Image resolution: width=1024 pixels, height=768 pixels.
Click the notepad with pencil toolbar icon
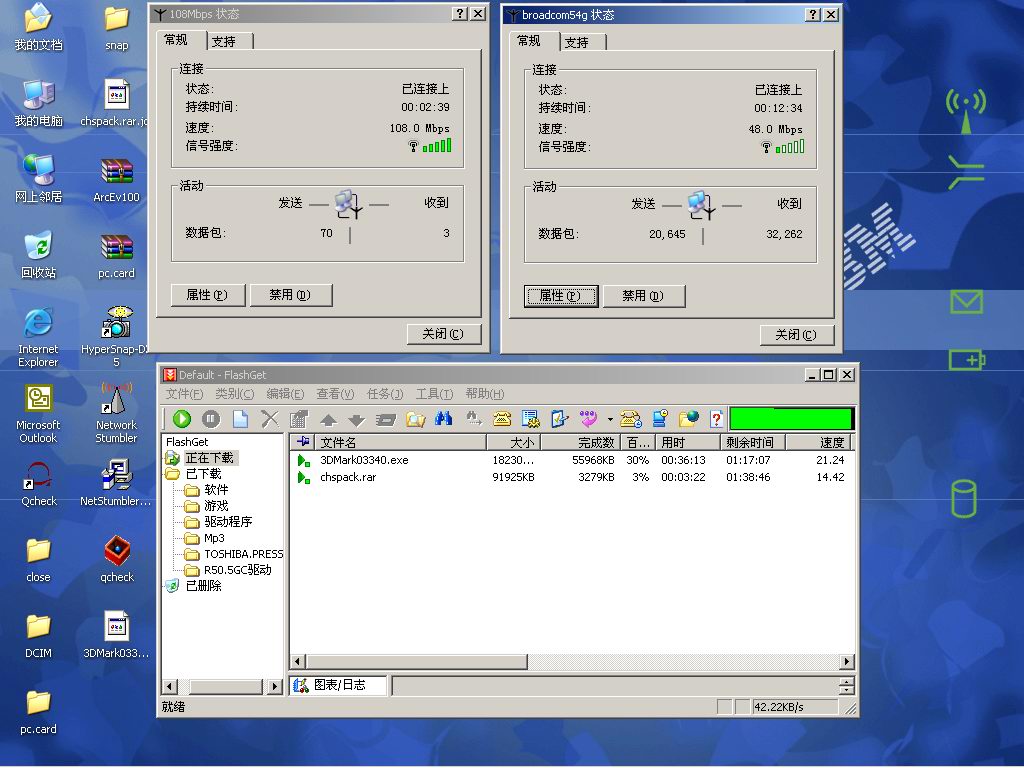pyautogui.click(x=560, y=419)
